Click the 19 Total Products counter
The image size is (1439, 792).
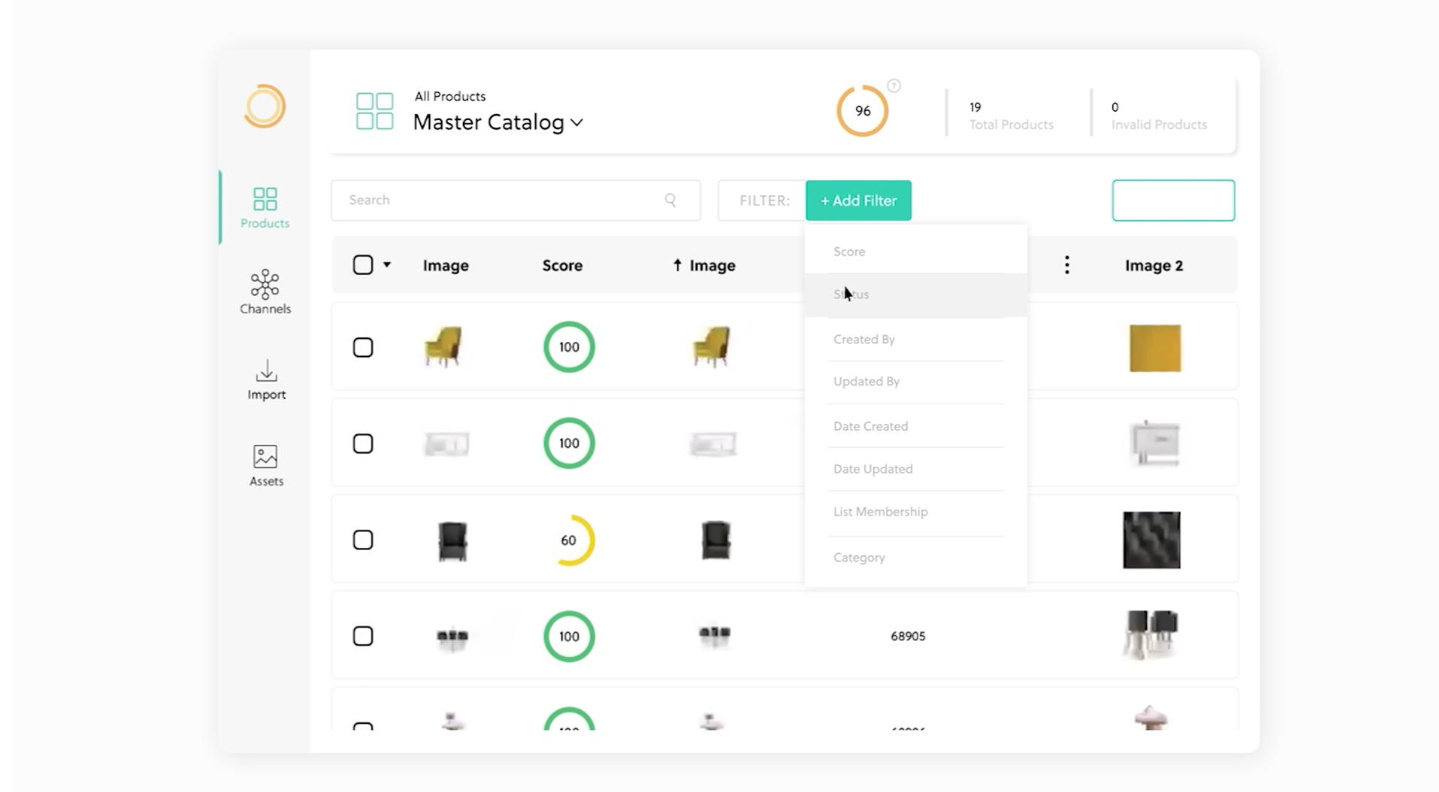point(1010,115)
